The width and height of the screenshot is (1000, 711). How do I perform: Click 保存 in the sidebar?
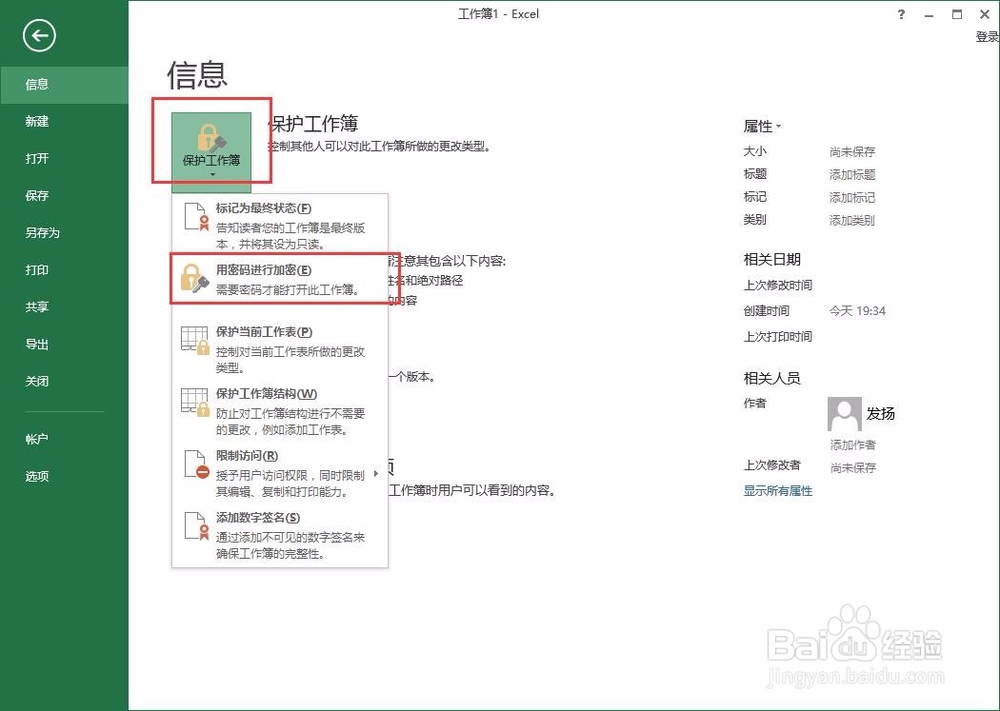tap(64, 195)
